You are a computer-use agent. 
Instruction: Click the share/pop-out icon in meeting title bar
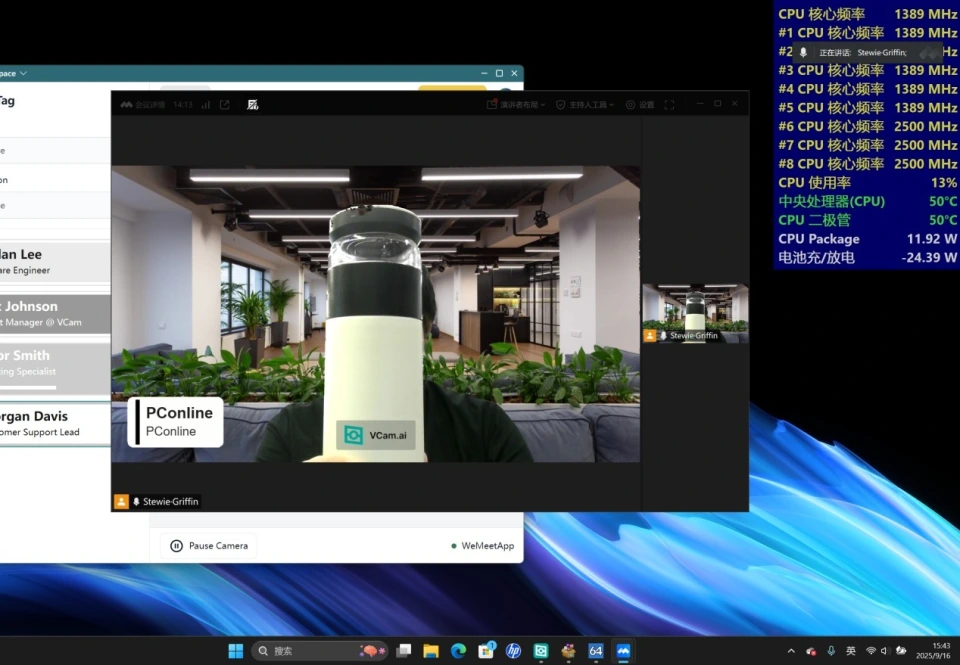[x=225, y=104]
